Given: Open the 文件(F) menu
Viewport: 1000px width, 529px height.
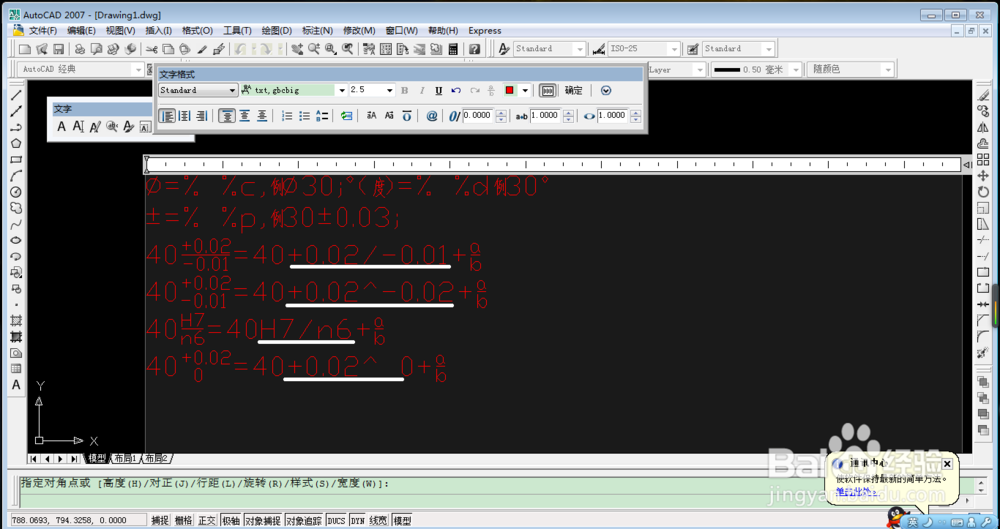Looking at the screenshot, I should click(x=43, y=31).
